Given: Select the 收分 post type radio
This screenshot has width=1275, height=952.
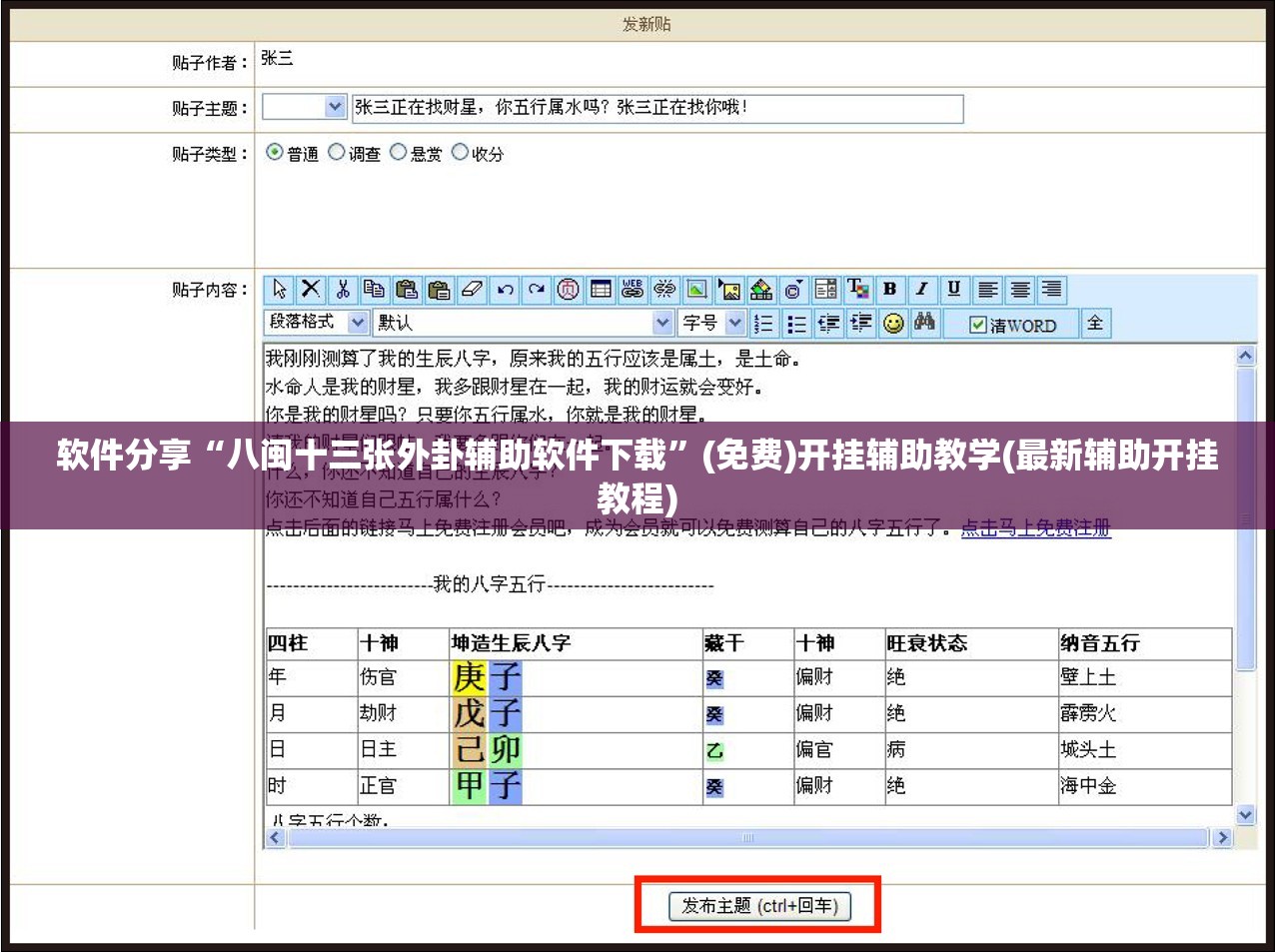Looking at the screenshot, I should pos(460,153).
